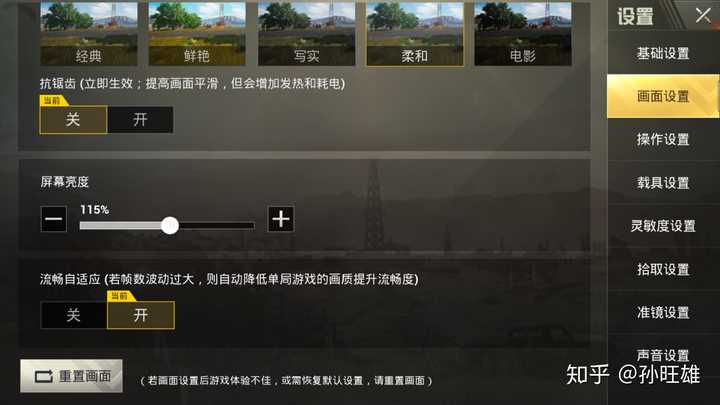The image size is (720, 405).
Task: Turn 抗锯齿 anti-aliasing to 开
Action: [x=140, y=120]
